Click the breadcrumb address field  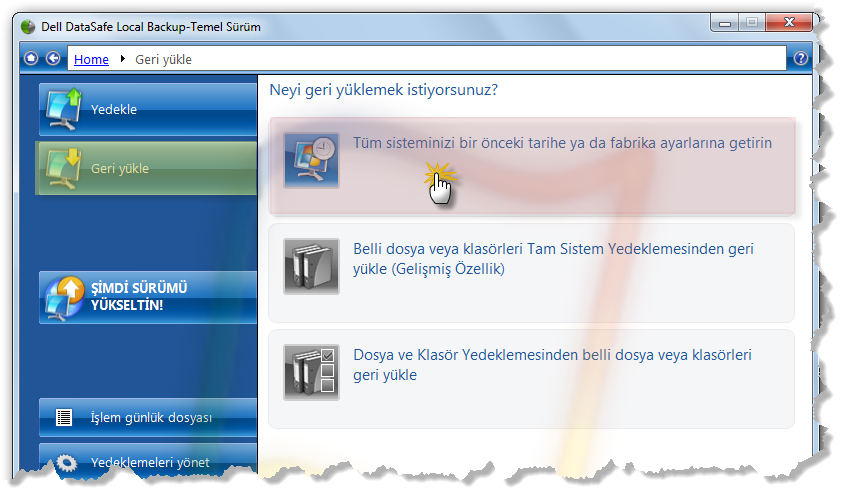click(x=427, y=58)
